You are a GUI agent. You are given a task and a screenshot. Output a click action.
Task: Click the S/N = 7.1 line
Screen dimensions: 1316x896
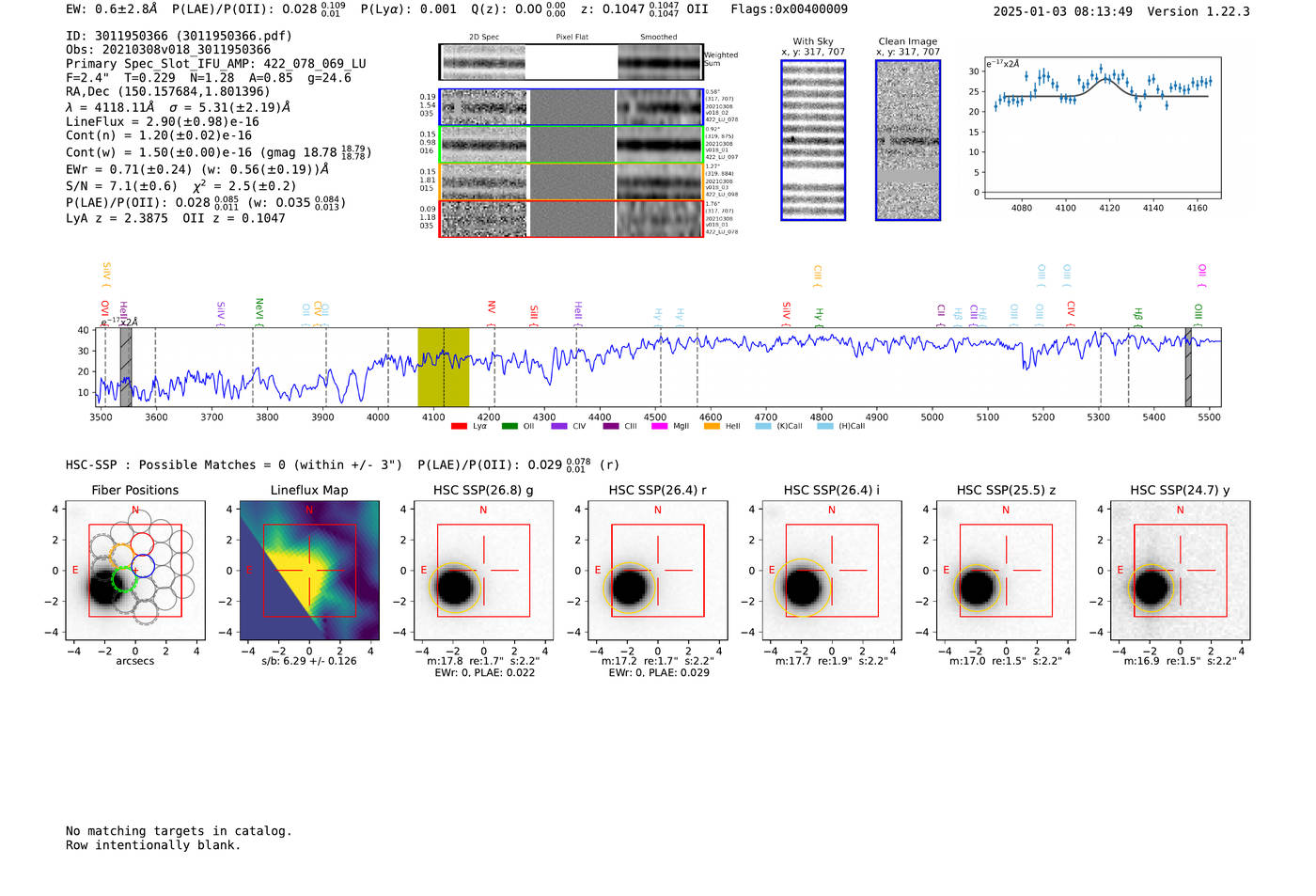coord(181,185)
